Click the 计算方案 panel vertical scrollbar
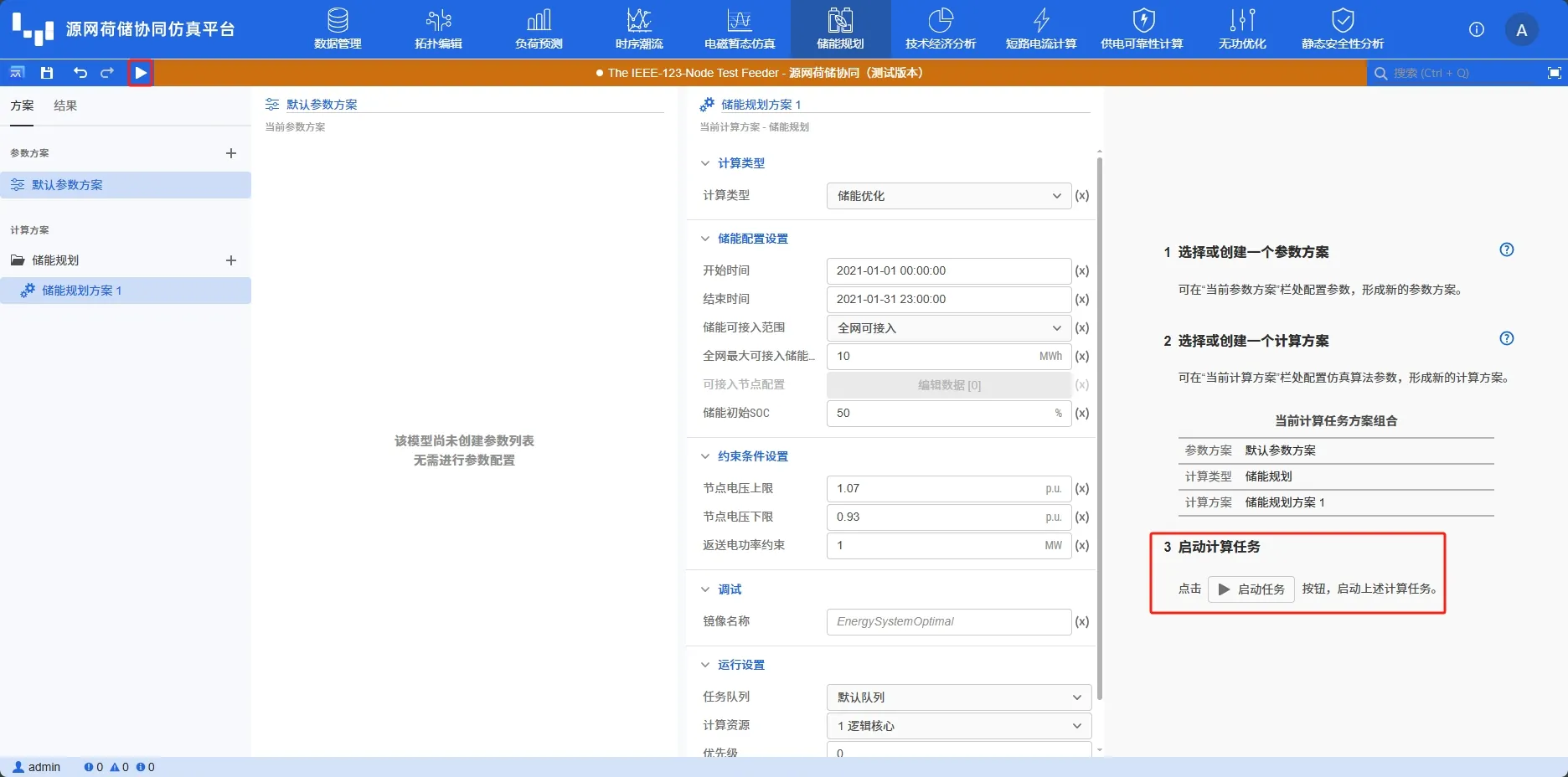 (x=1099, y=427)
